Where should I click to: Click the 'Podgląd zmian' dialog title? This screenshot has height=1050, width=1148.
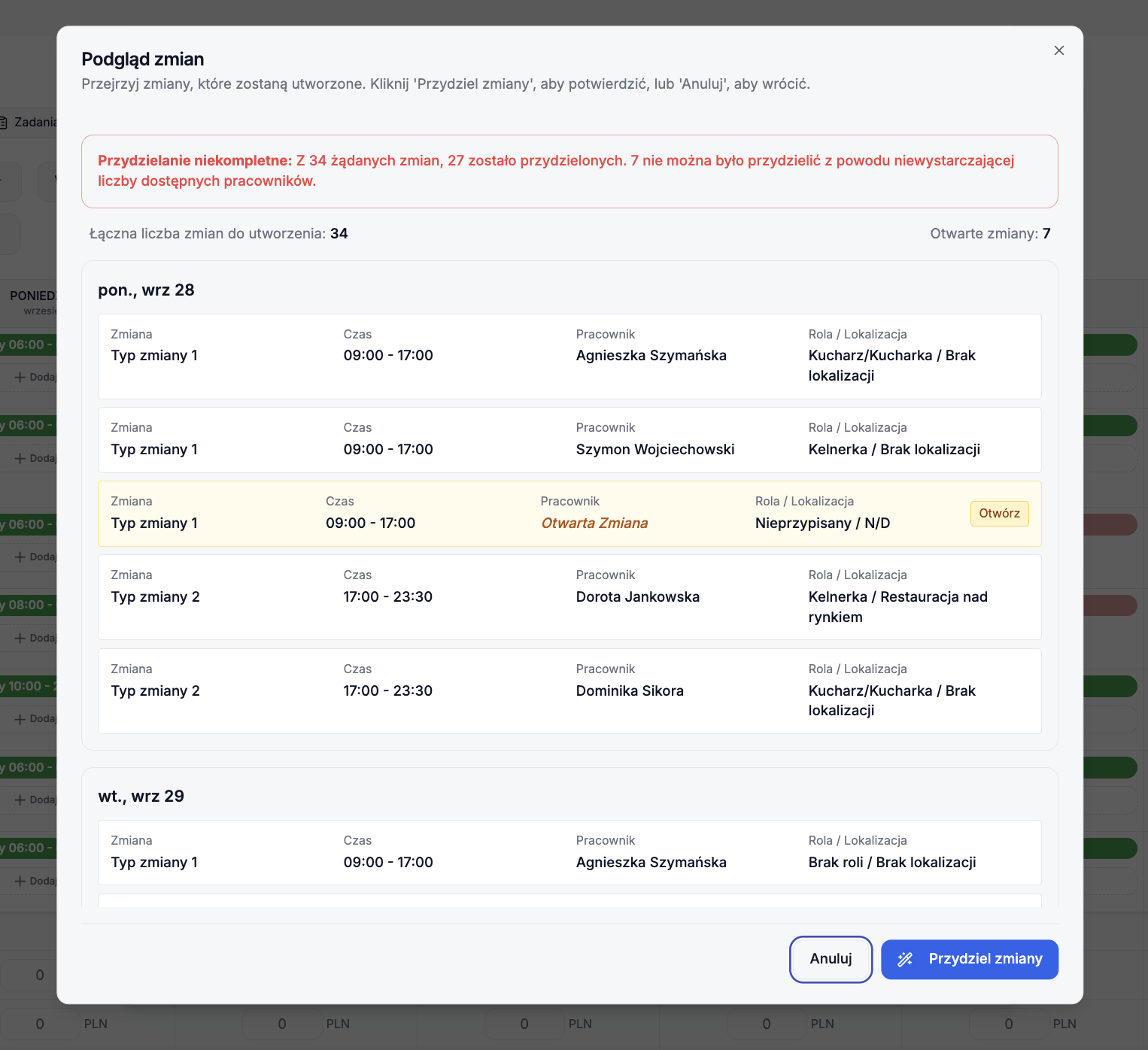(x=143, y=59)
